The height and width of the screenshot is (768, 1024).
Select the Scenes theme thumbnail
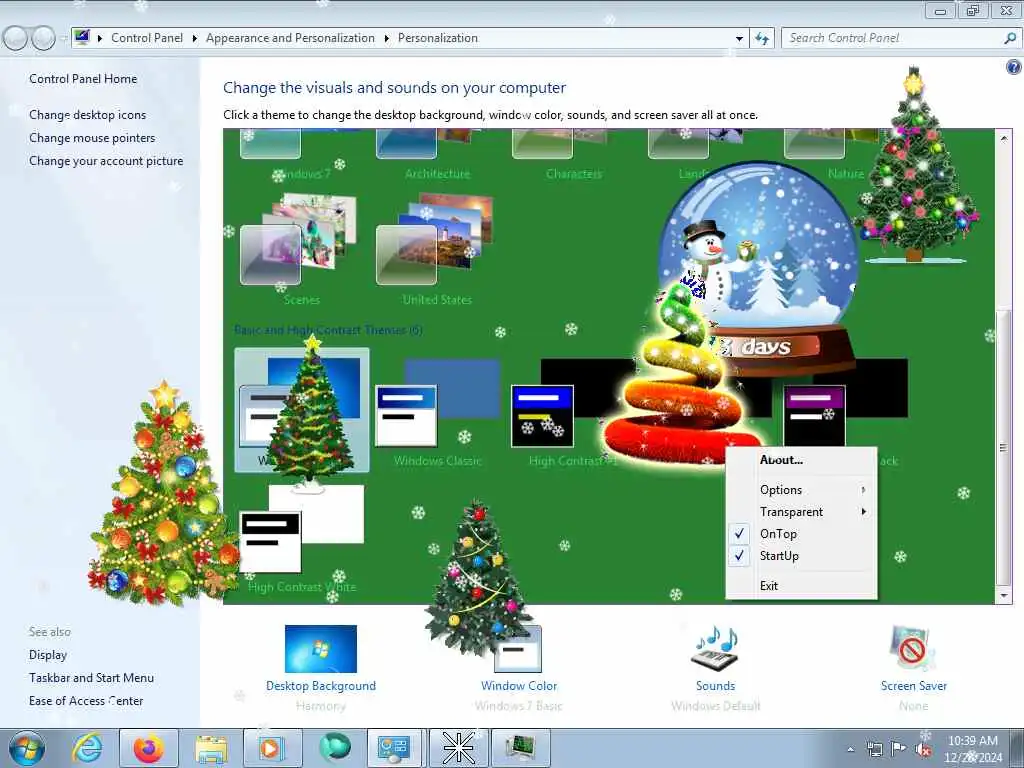point(300,240)
